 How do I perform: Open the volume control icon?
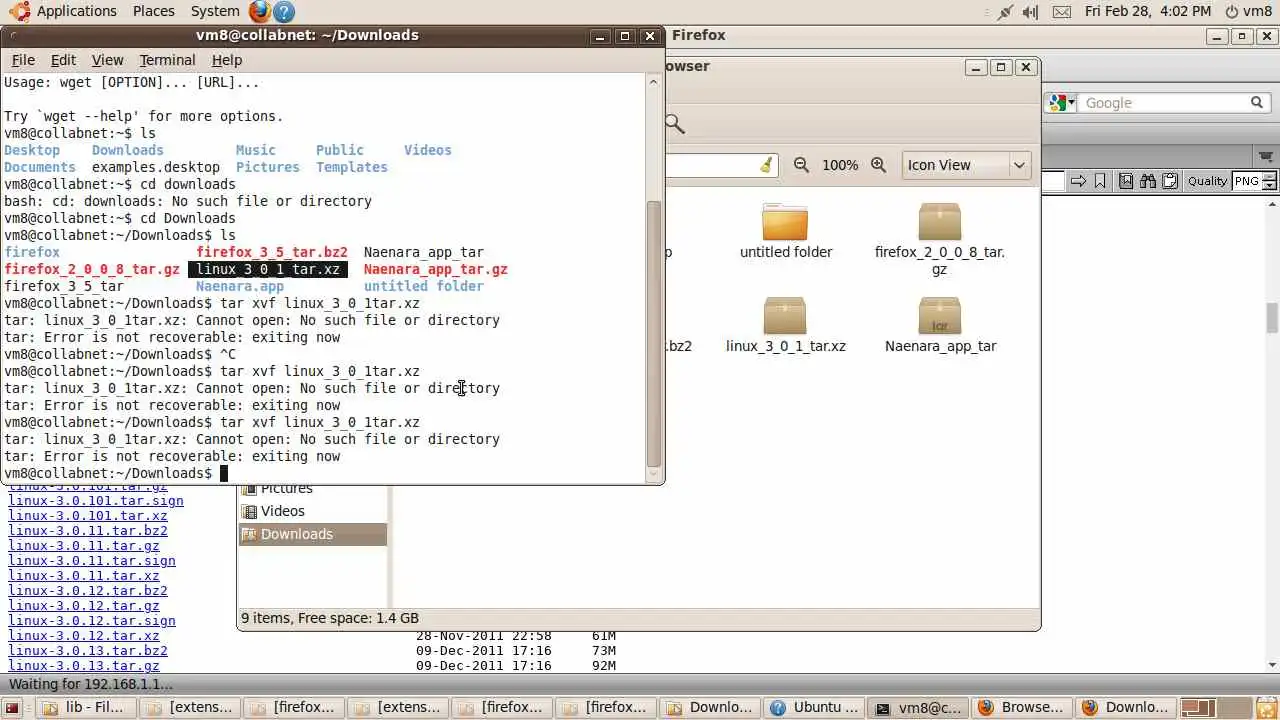point(1030,11)
